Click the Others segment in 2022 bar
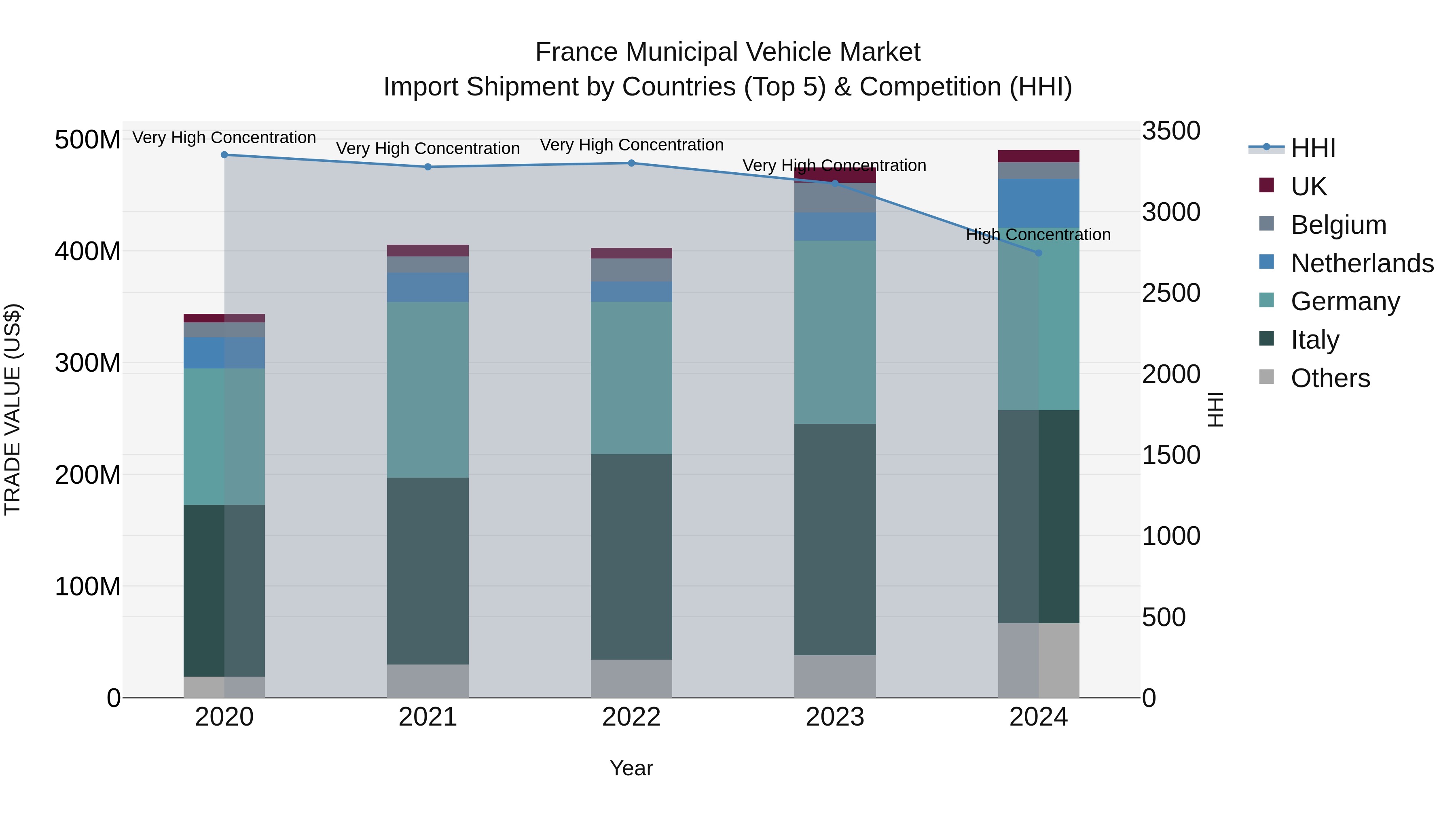 (x=631, y=678)
